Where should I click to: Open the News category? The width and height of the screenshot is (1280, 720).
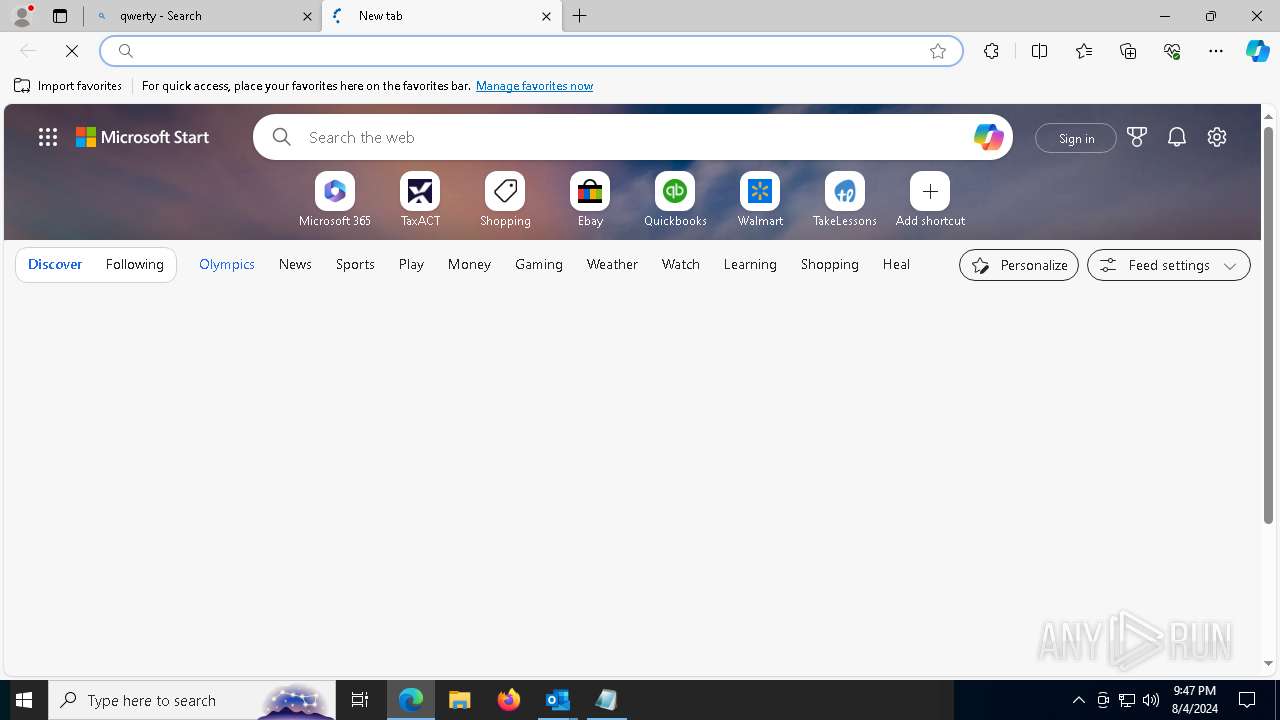point(295,264)
